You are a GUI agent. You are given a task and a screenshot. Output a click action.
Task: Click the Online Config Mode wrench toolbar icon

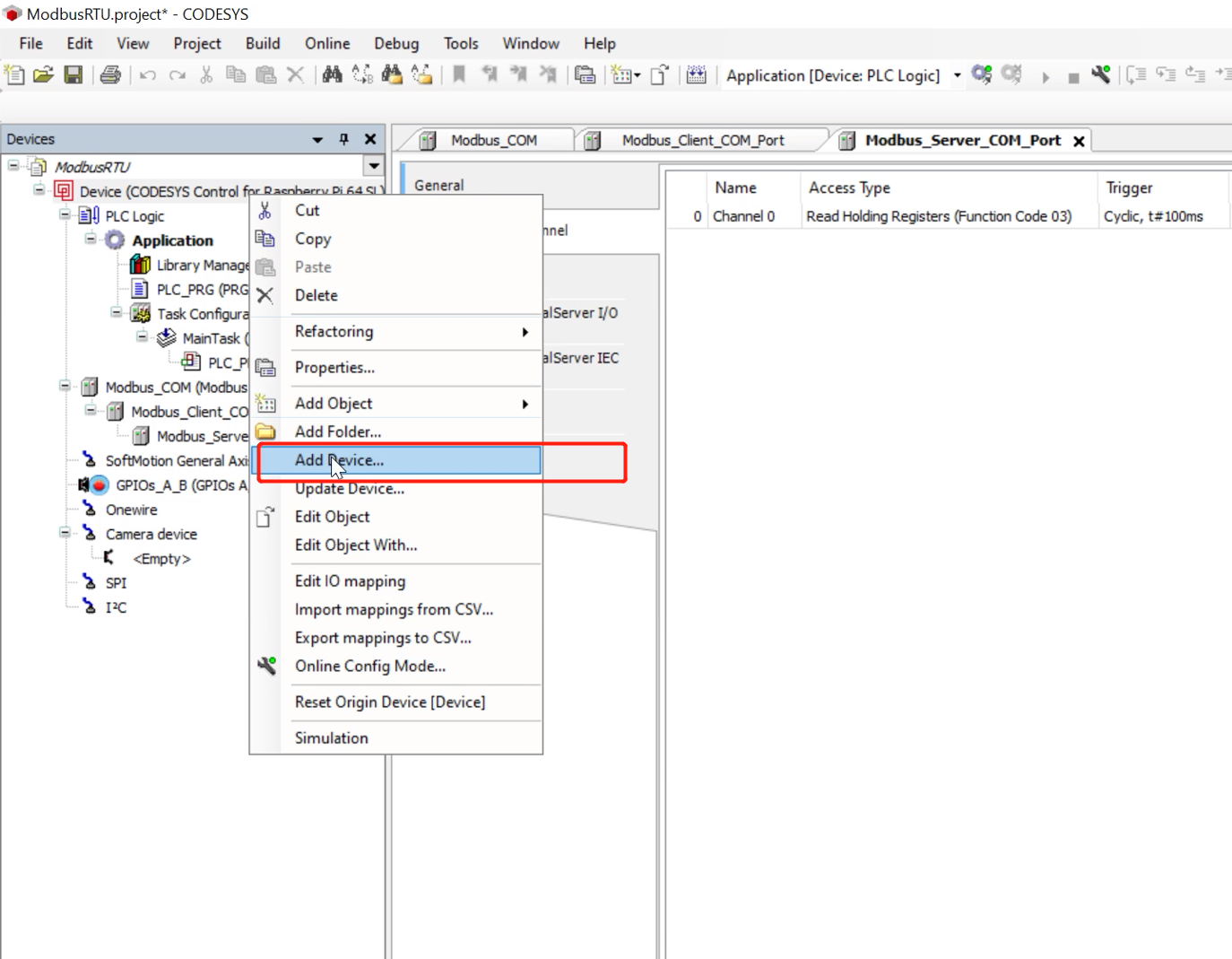click(x=1101, y=75)
